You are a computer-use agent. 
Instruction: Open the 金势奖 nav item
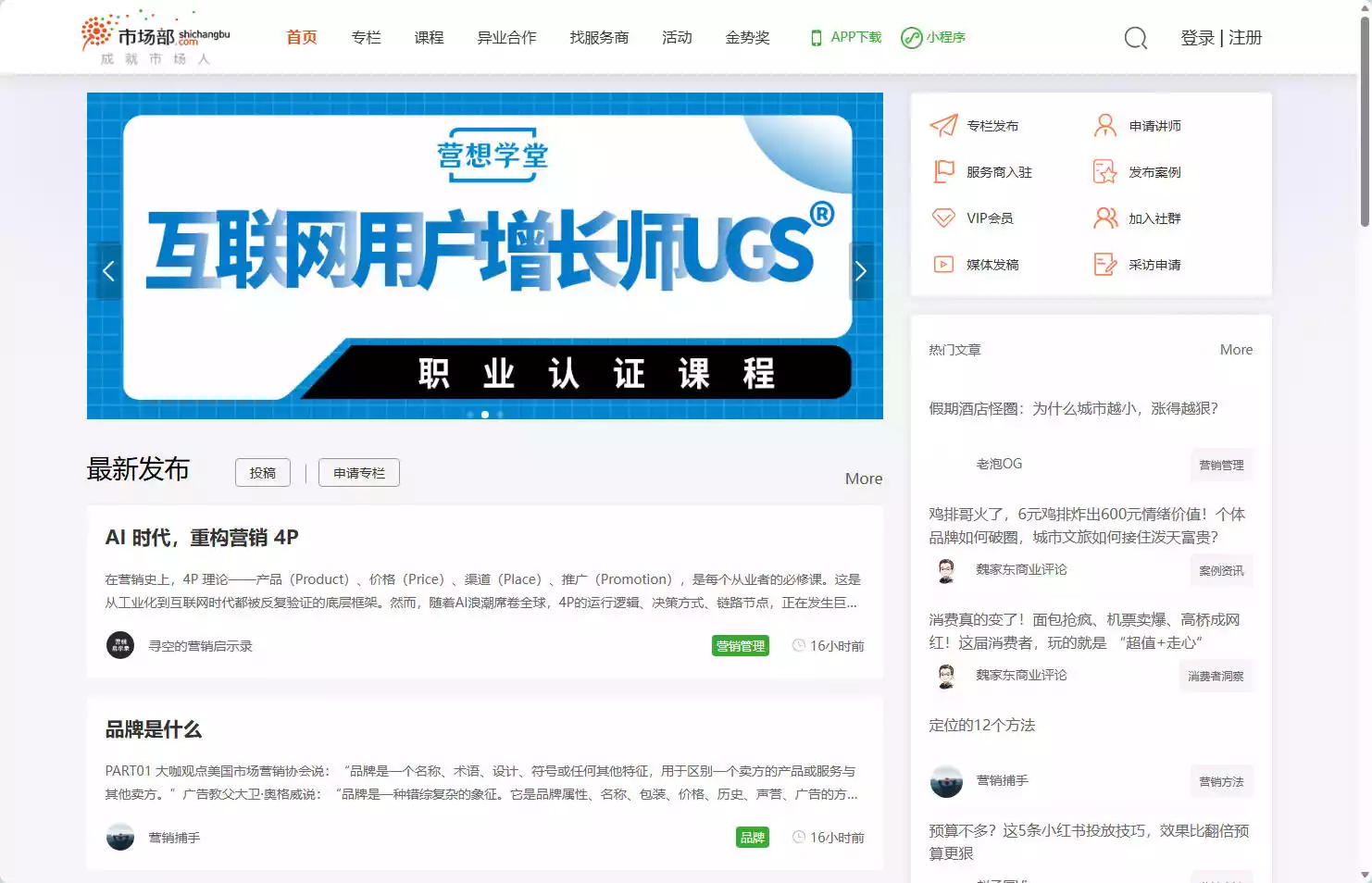[748, 38]
